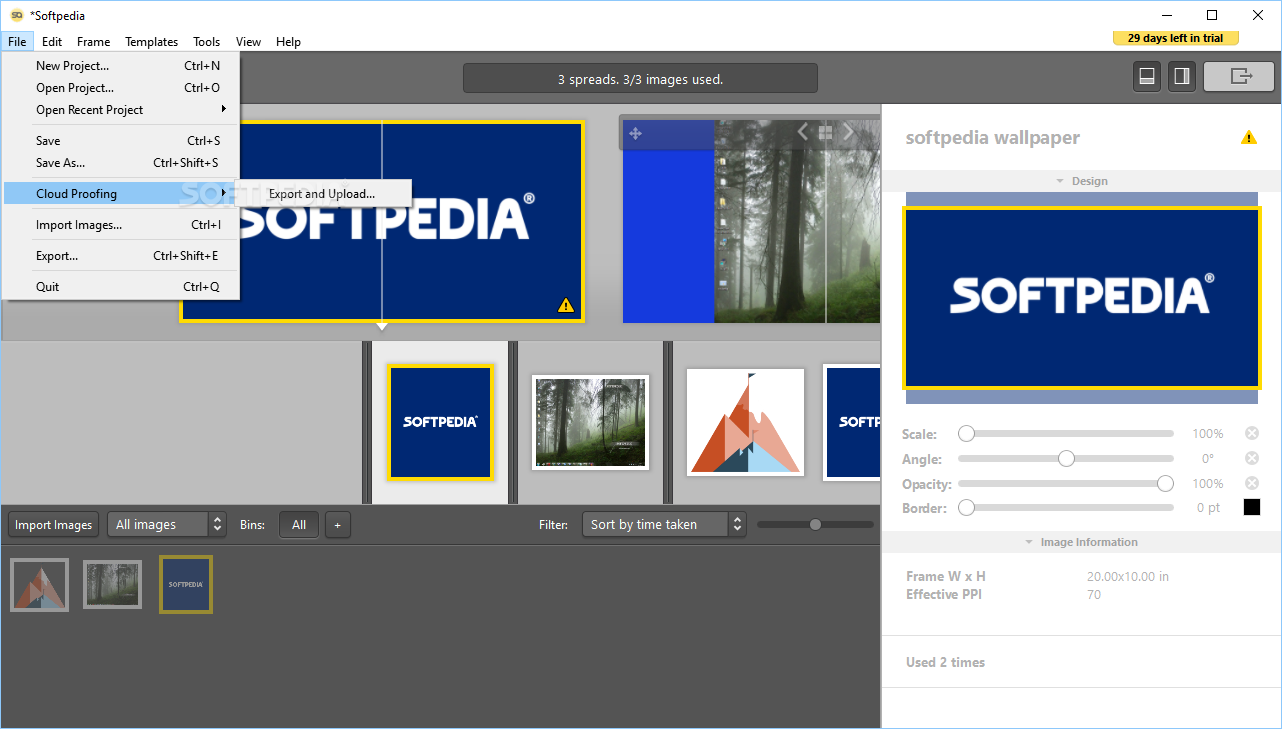Select the orange mountain spread thumbnail
The width and height of the screenshot is (1282, 729).
(745, 422)
